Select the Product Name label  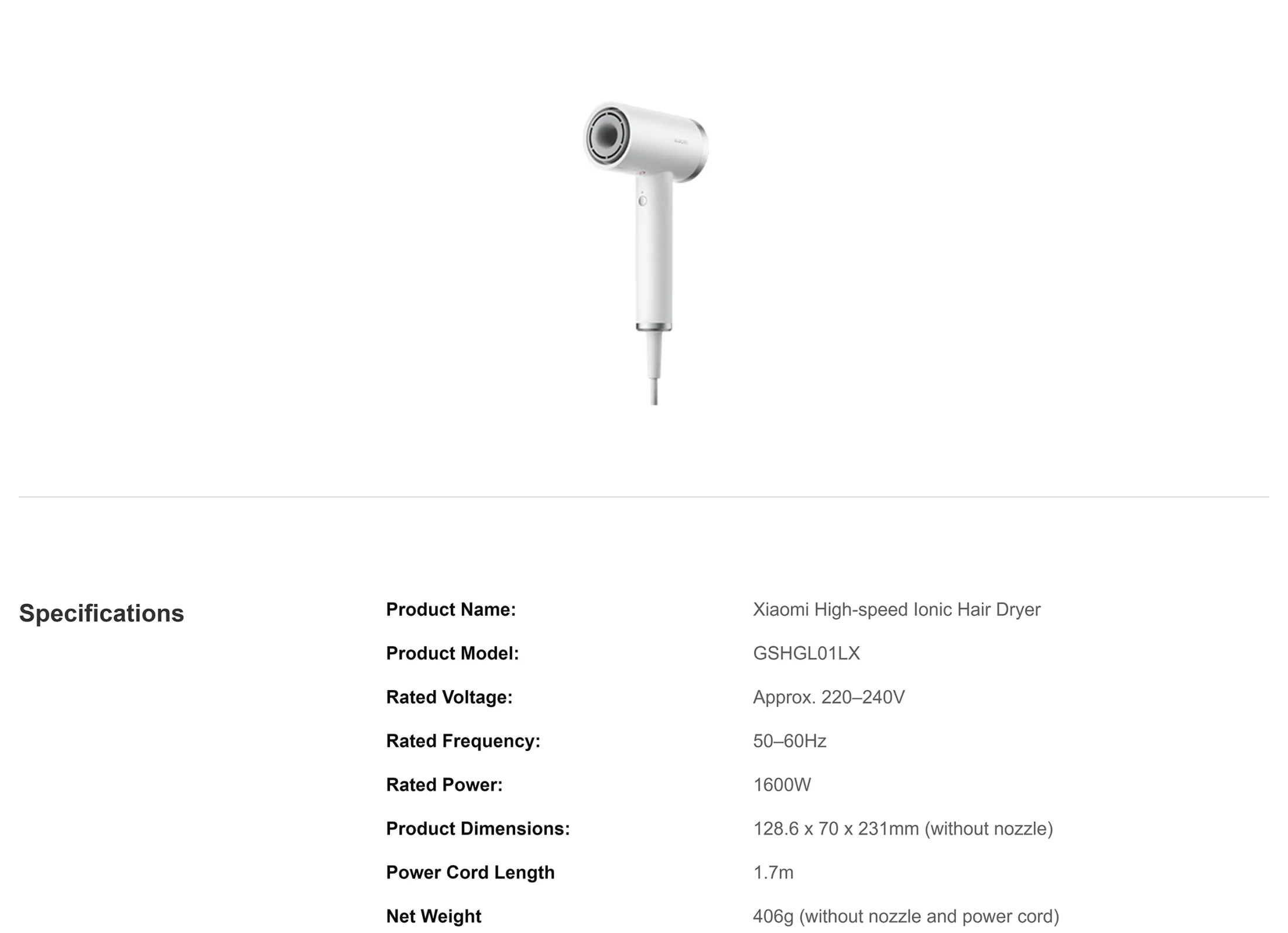point(451,609)
